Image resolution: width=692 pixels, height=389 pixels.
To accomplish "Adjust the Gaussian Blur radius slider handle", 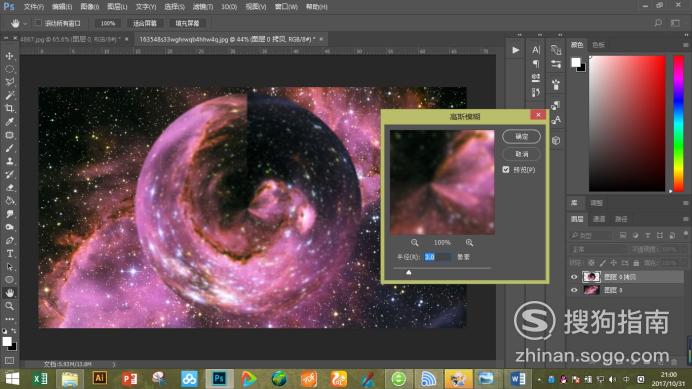I will 409,272.
